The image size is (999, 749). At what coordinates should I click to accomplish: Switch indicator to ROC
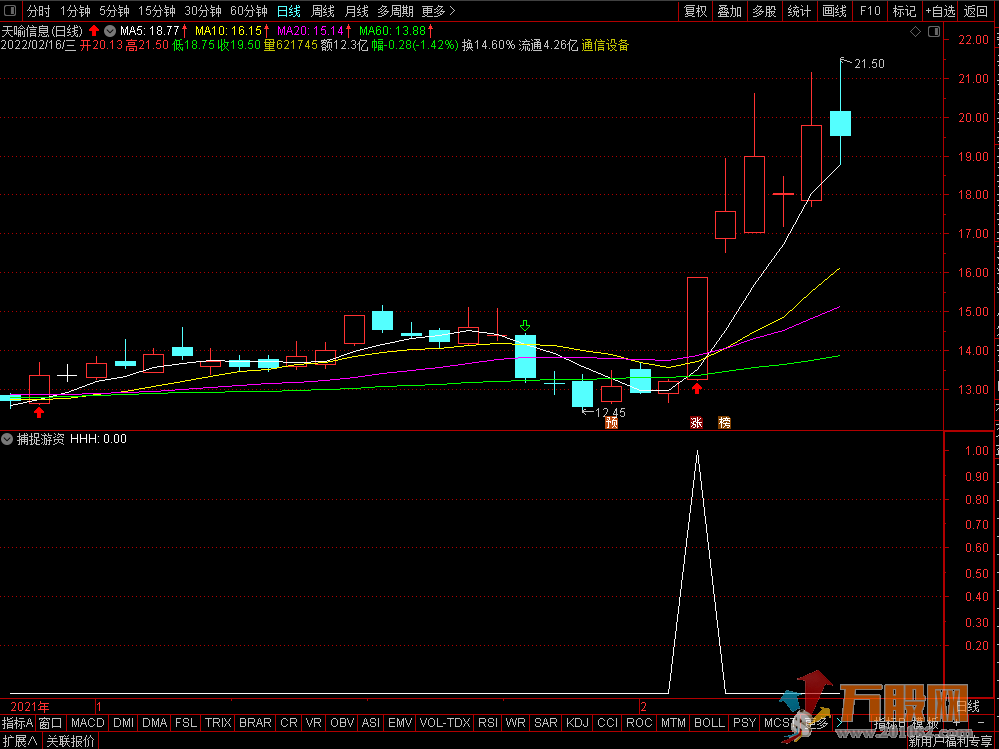pos(639,723)
